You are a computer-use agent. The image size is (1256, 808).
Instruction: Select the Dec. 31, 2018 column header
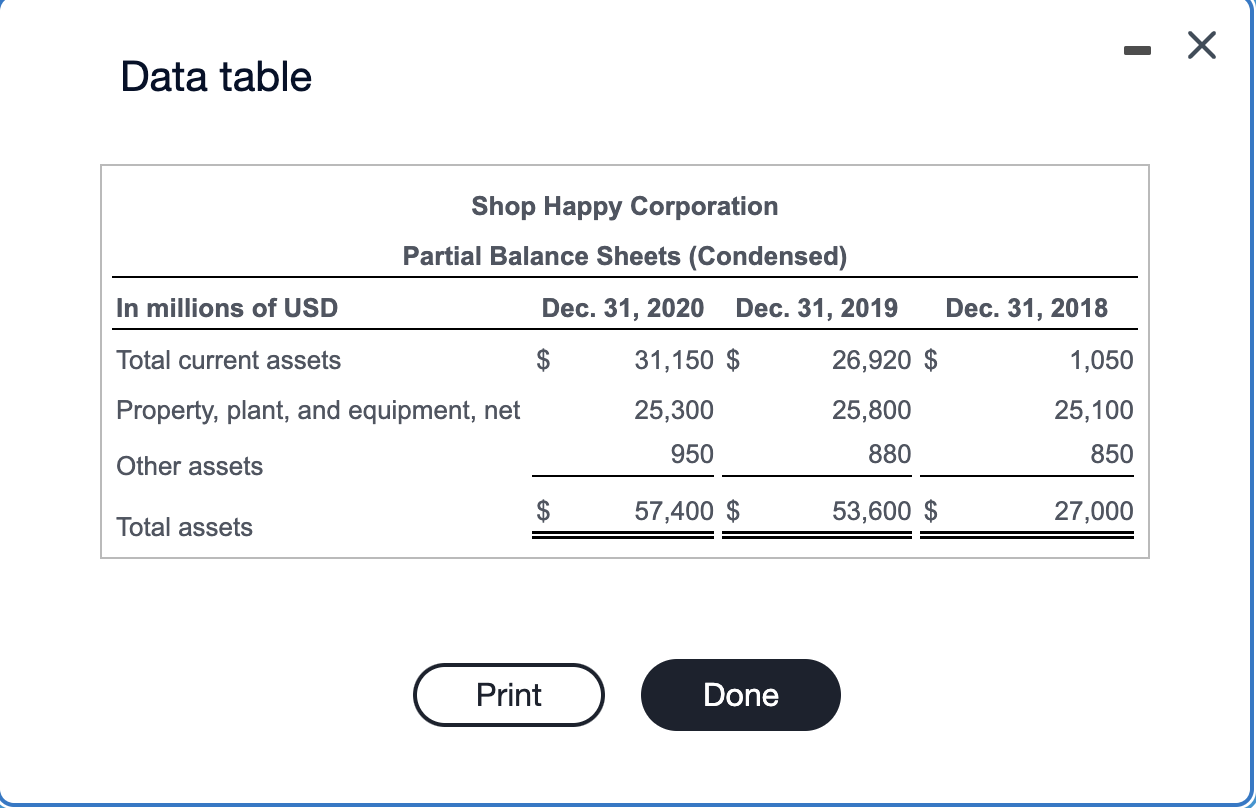tap(1027, 308)
